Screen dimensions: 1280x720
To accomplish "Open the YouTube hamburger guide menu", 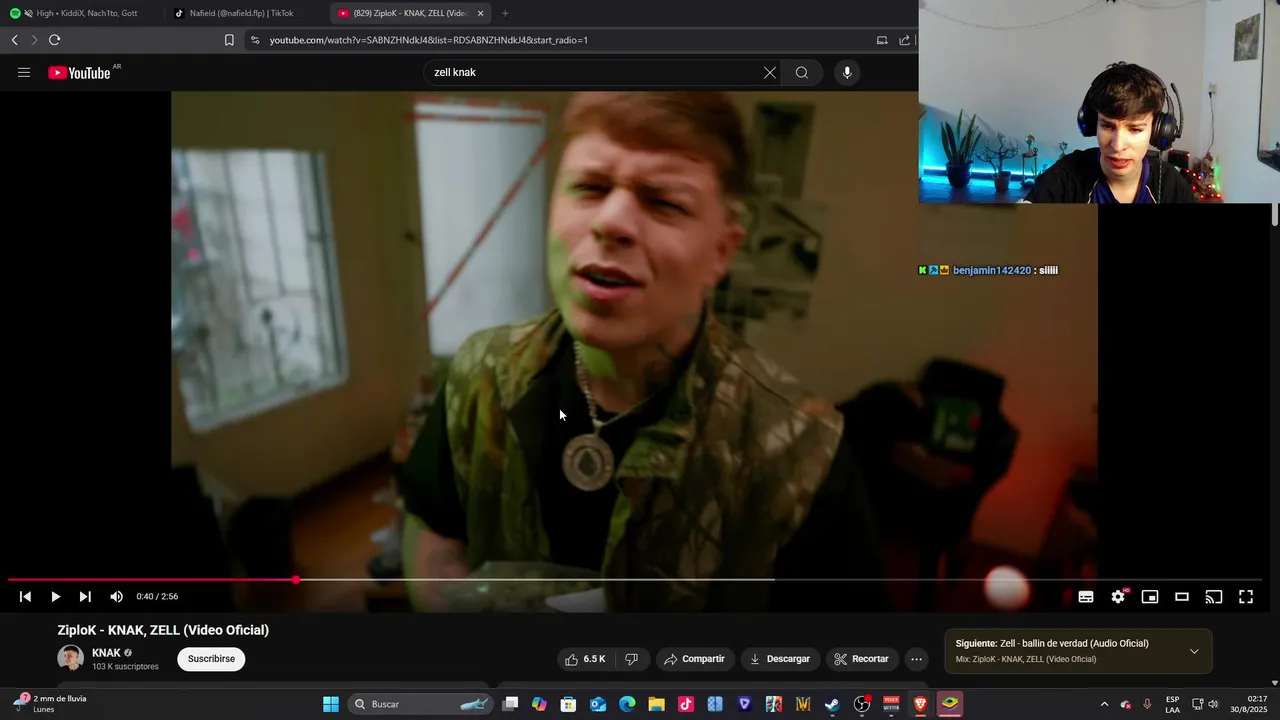I will tap(24, 72).
